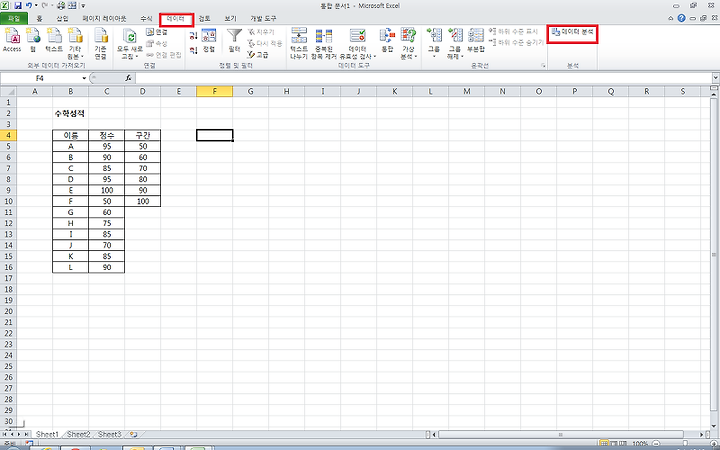
Task: Click the 점수 header cell
Action: [107, 135]
